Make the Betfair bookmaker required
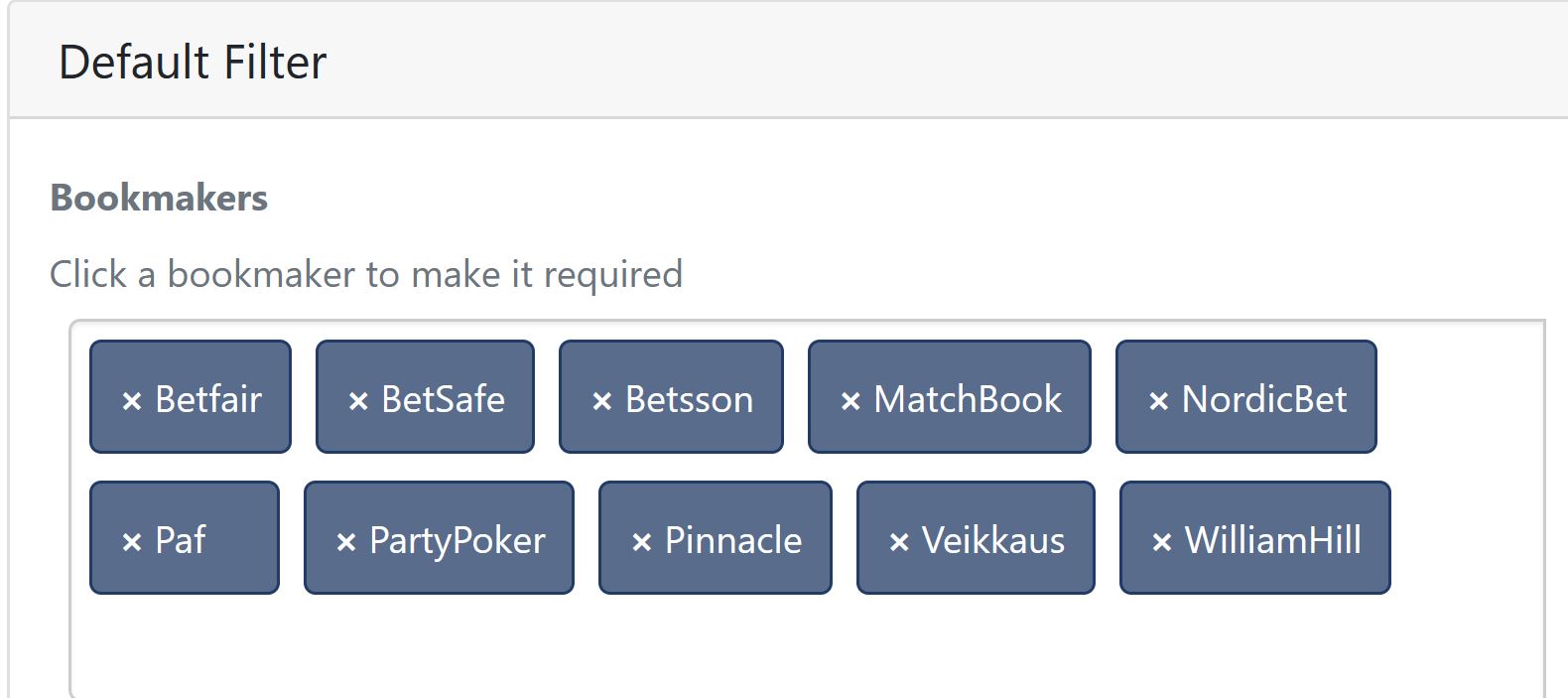 [208, 399]
